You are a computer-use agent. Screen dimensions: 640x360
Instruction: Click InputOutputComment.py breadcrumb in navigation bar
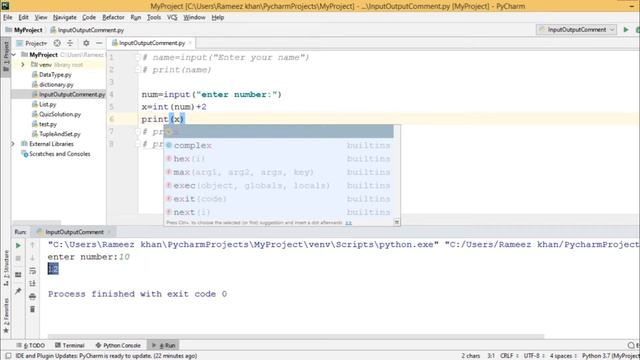(x=87, y=30)
